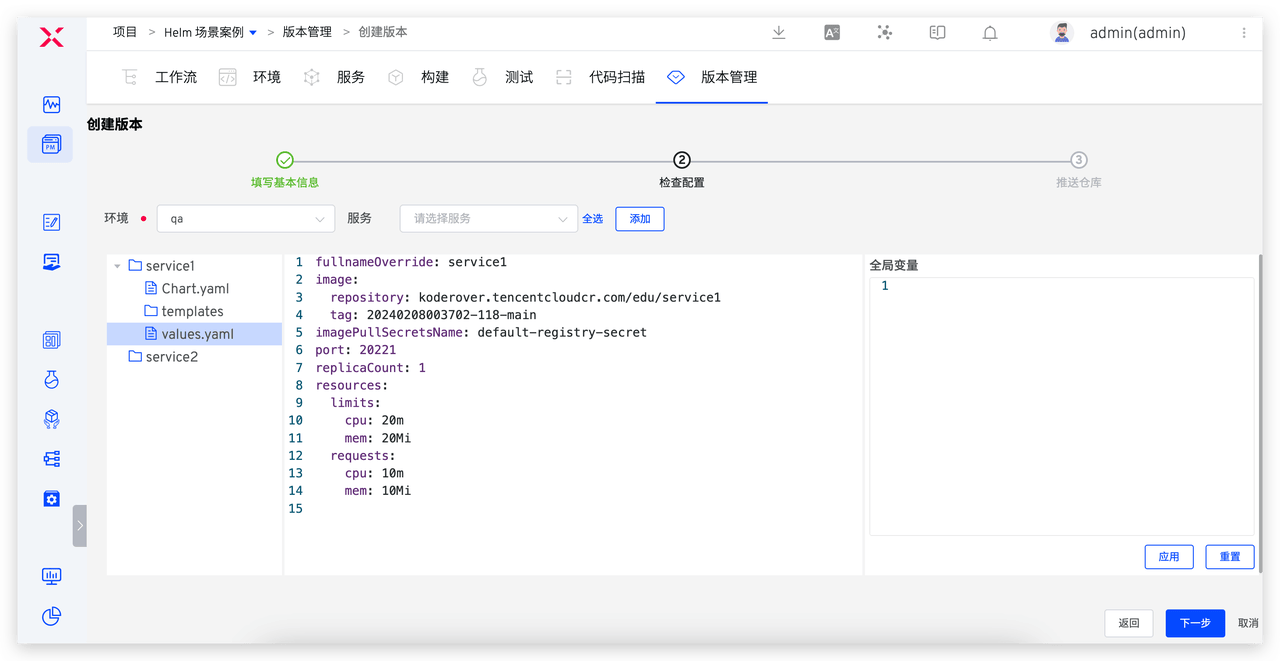This screenshot has height=661, width=1280.
Task: Click the download icon in top bar
Action: [x=779, y=32]
